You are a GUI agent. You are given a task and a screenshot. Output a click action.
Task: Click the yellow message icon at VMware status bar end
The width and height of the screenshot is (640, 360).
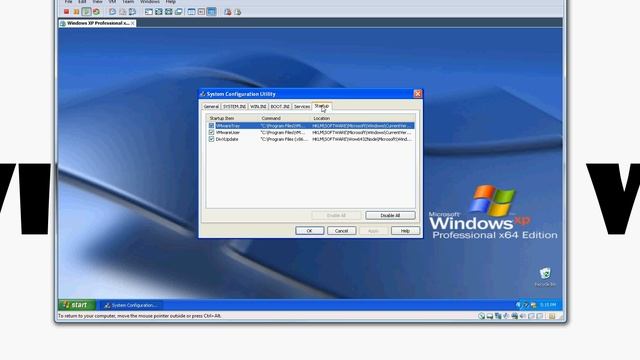click(552, 316)
